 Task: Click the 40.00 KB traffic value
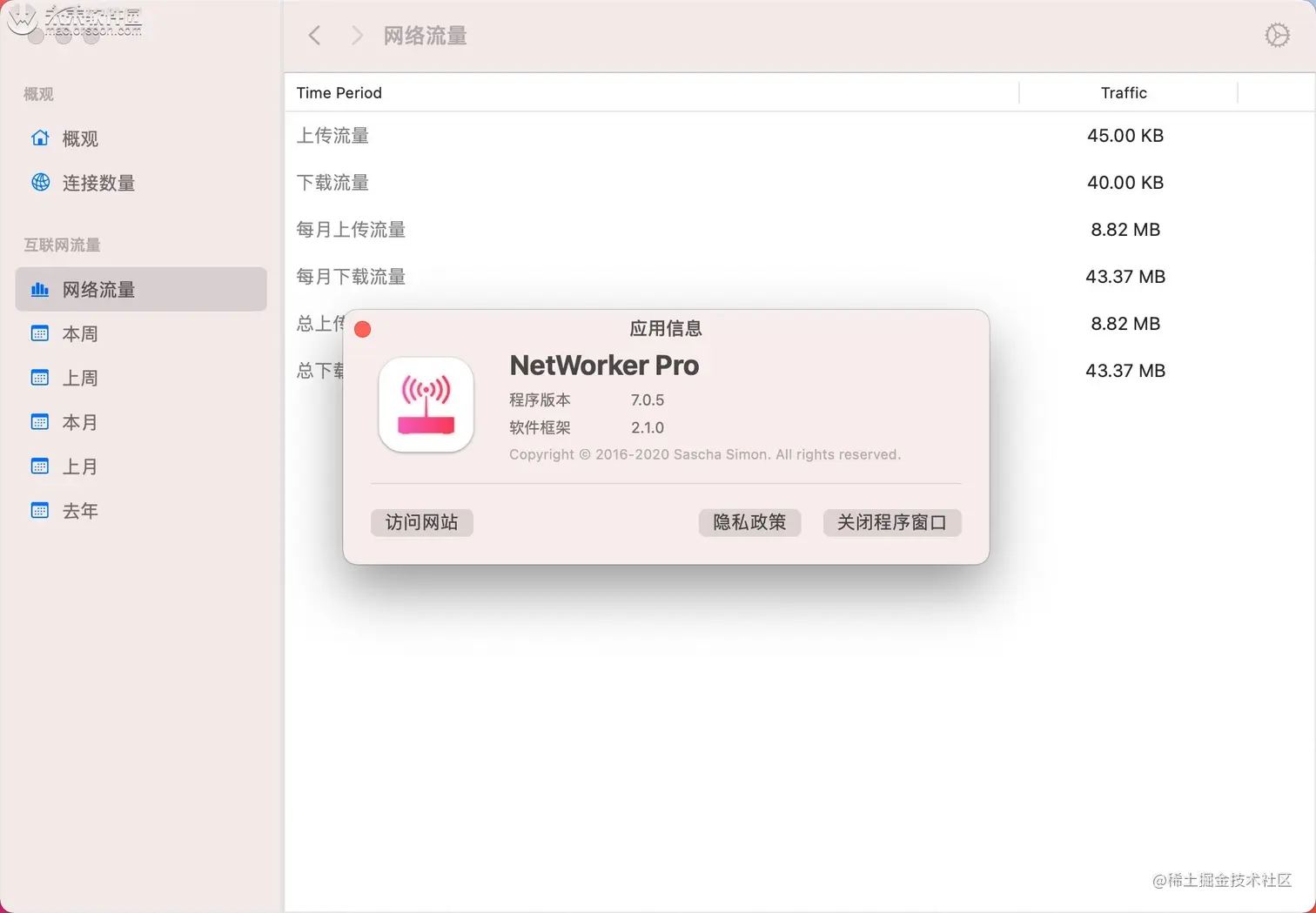1125,183
